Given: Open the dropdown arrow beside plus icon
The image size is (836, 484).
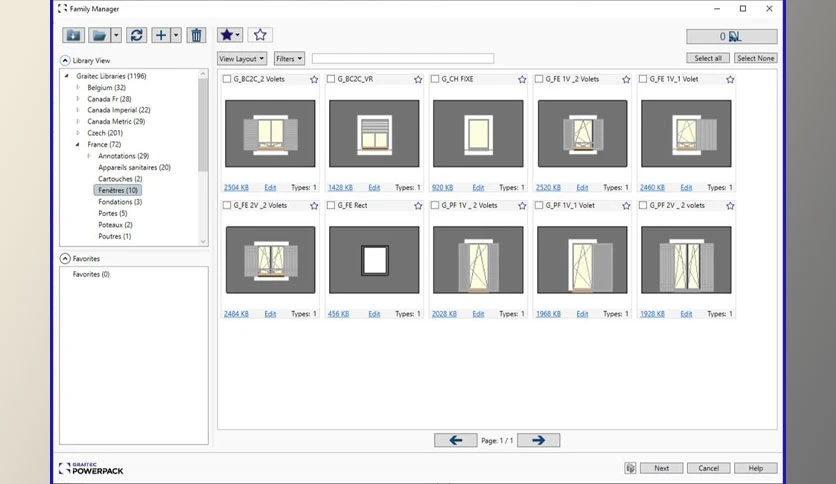Looking at the screenshot, I should [176, 35].
